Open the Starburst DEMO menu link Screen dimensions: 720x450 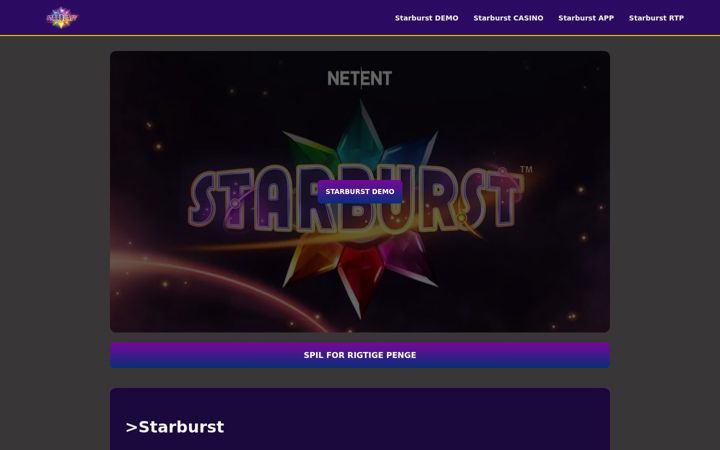(427, 18)
